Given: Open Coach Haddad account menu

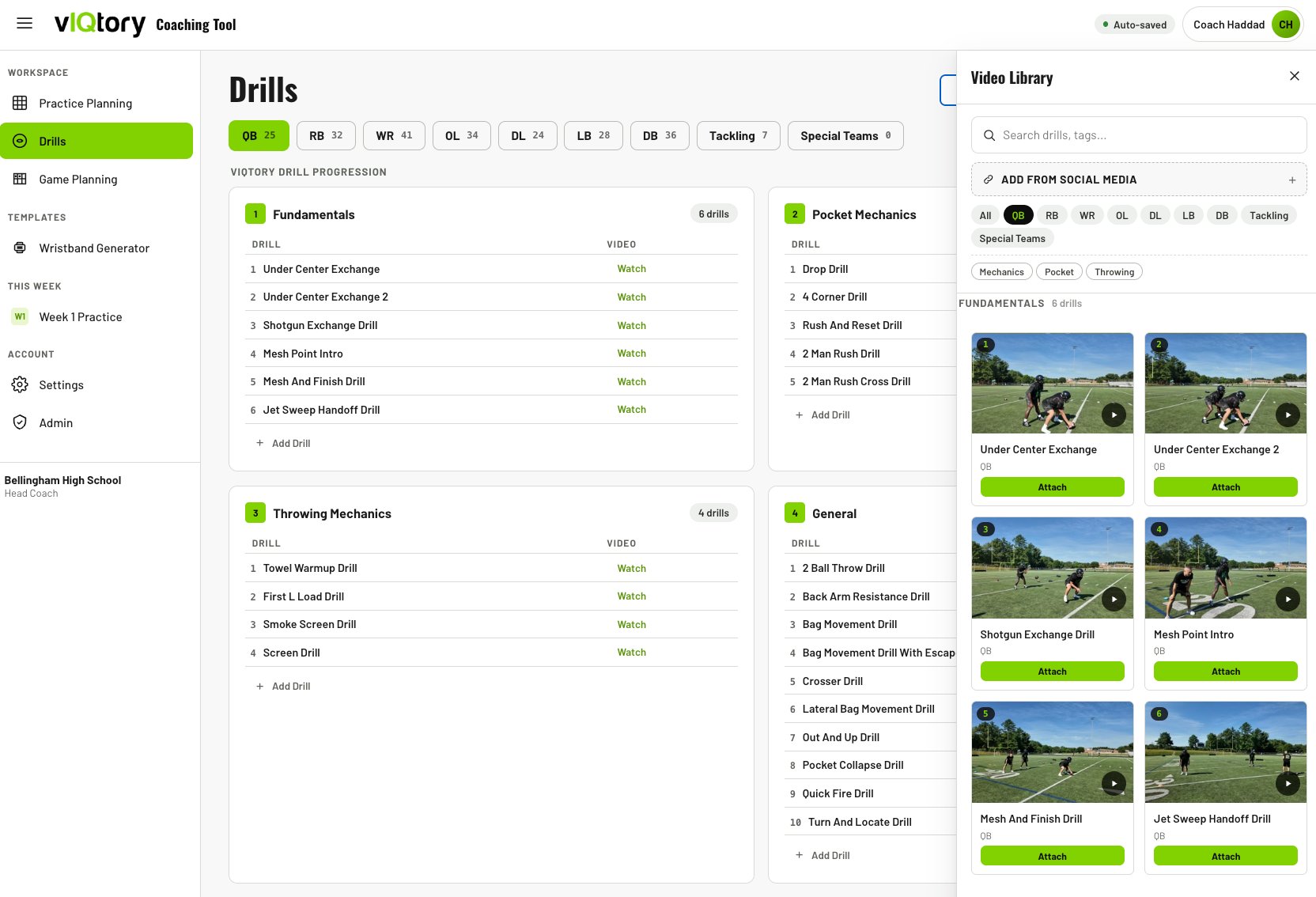Looking at the screenshot, I should pyautogui.click(x=1242, y=25).
